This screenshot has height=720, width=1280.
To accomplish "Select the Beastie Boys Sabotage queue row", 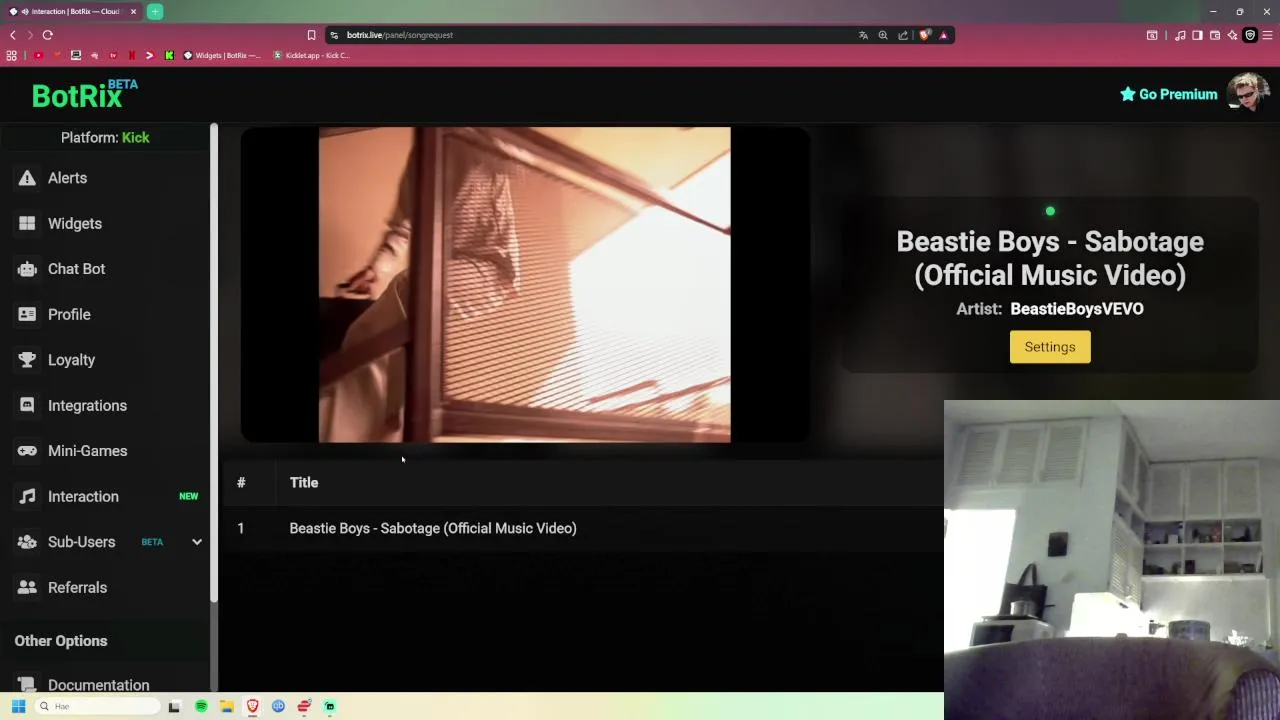I will pyautogui.click(x=583, y=528).
